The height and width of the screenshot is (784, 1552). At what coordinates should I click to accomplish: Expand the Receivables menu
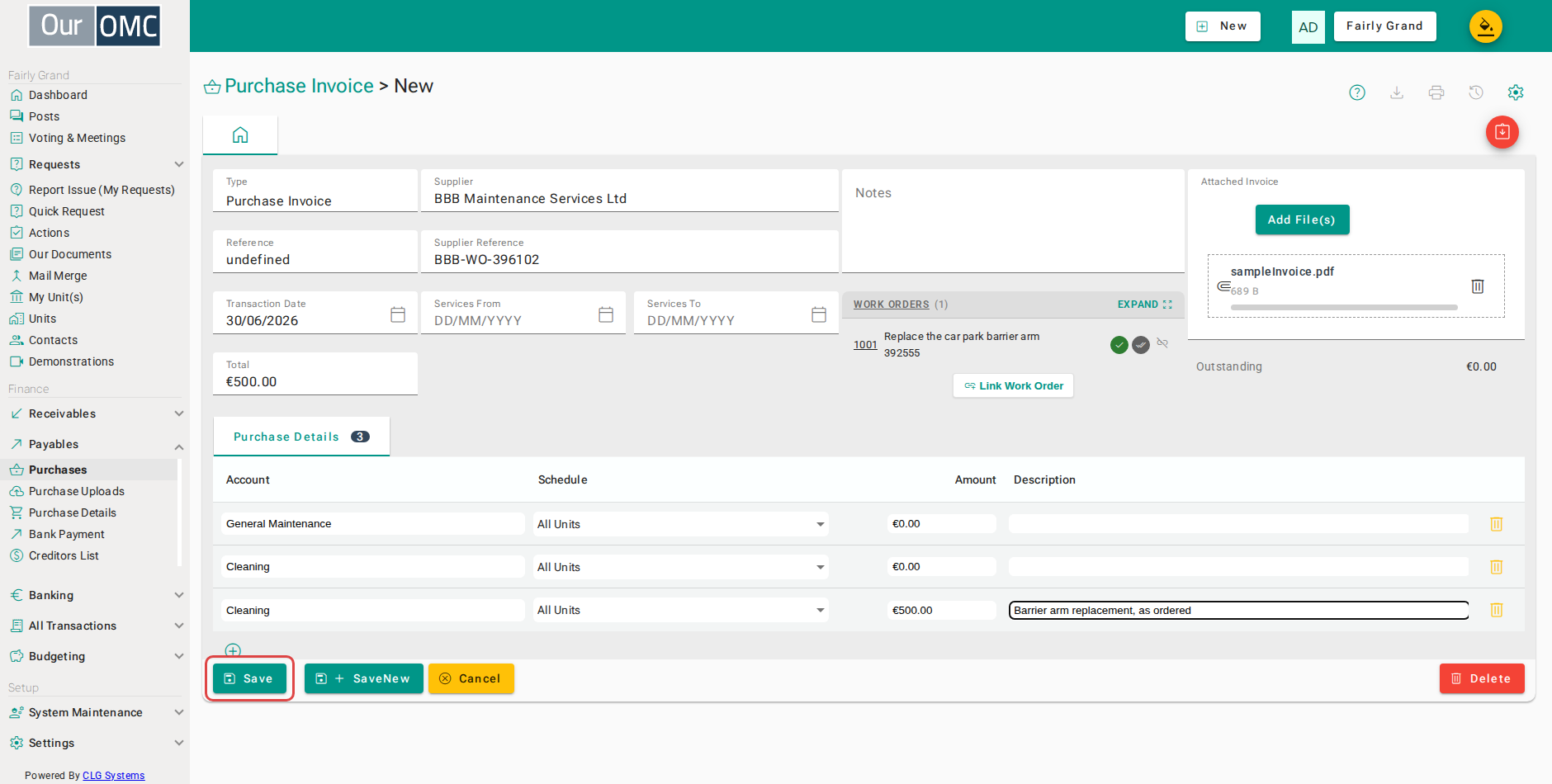[x=178, y=413]
